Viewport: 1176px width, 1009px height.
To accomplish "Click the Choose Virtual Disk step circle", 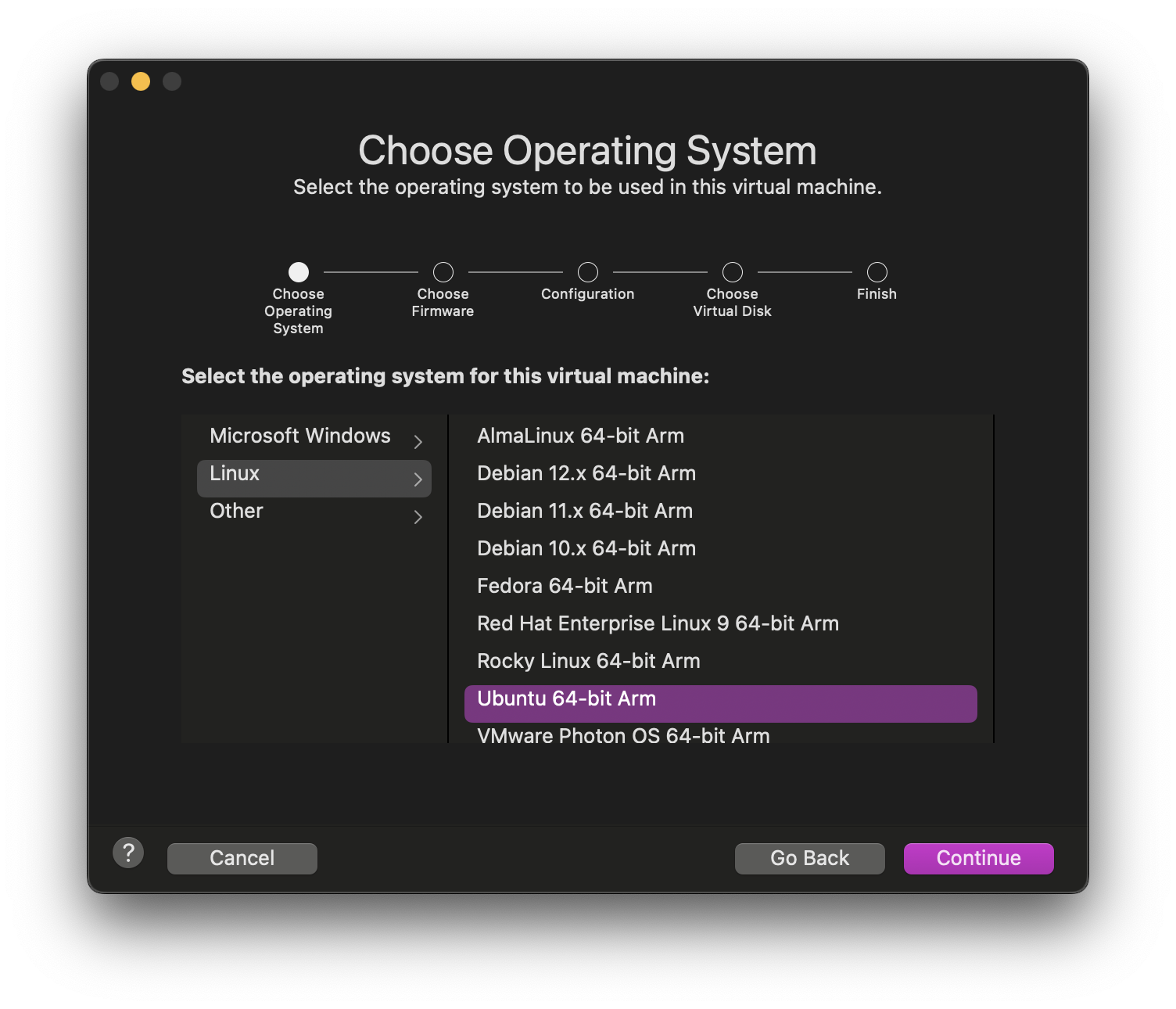I will tap(733, 272).
